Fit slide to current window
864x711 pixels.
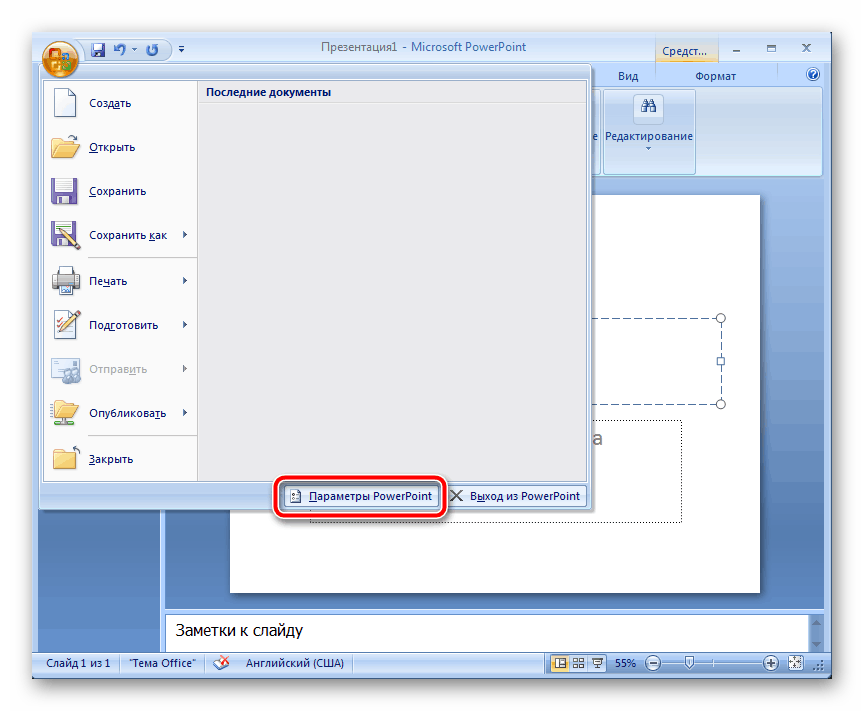(796, 662)
